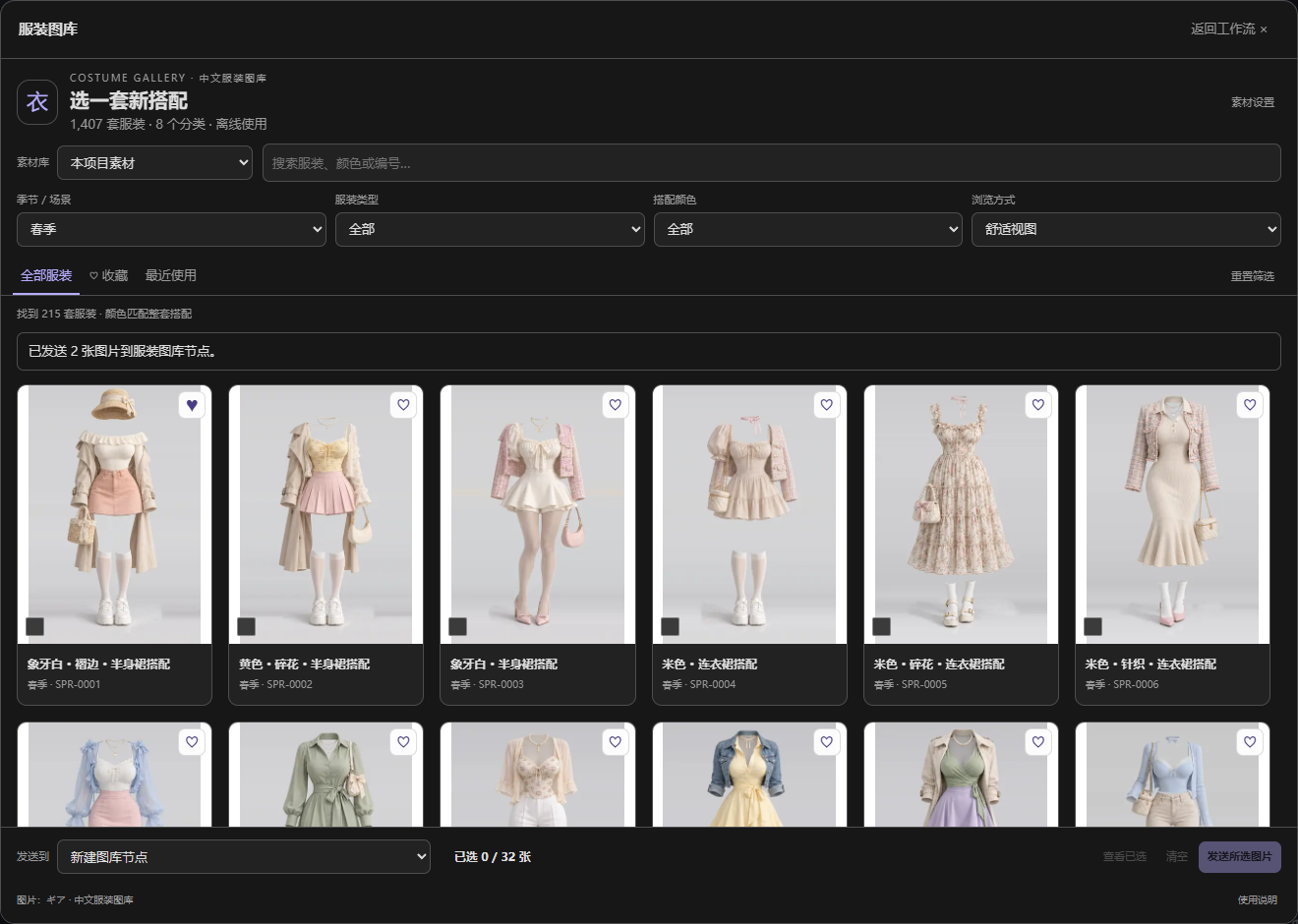
Task: Click the 象牙白・半身裙搭配 card title
Action: (x=503, y=664)
